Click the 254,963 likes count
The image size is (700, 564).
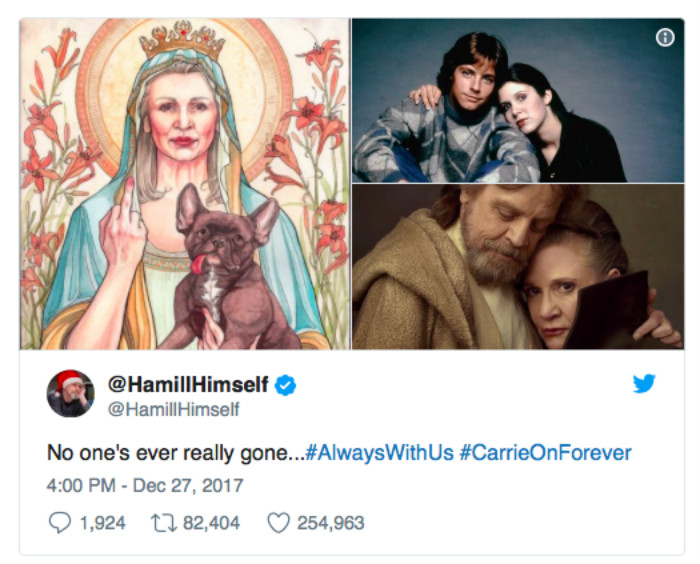[x=331, y=522]
